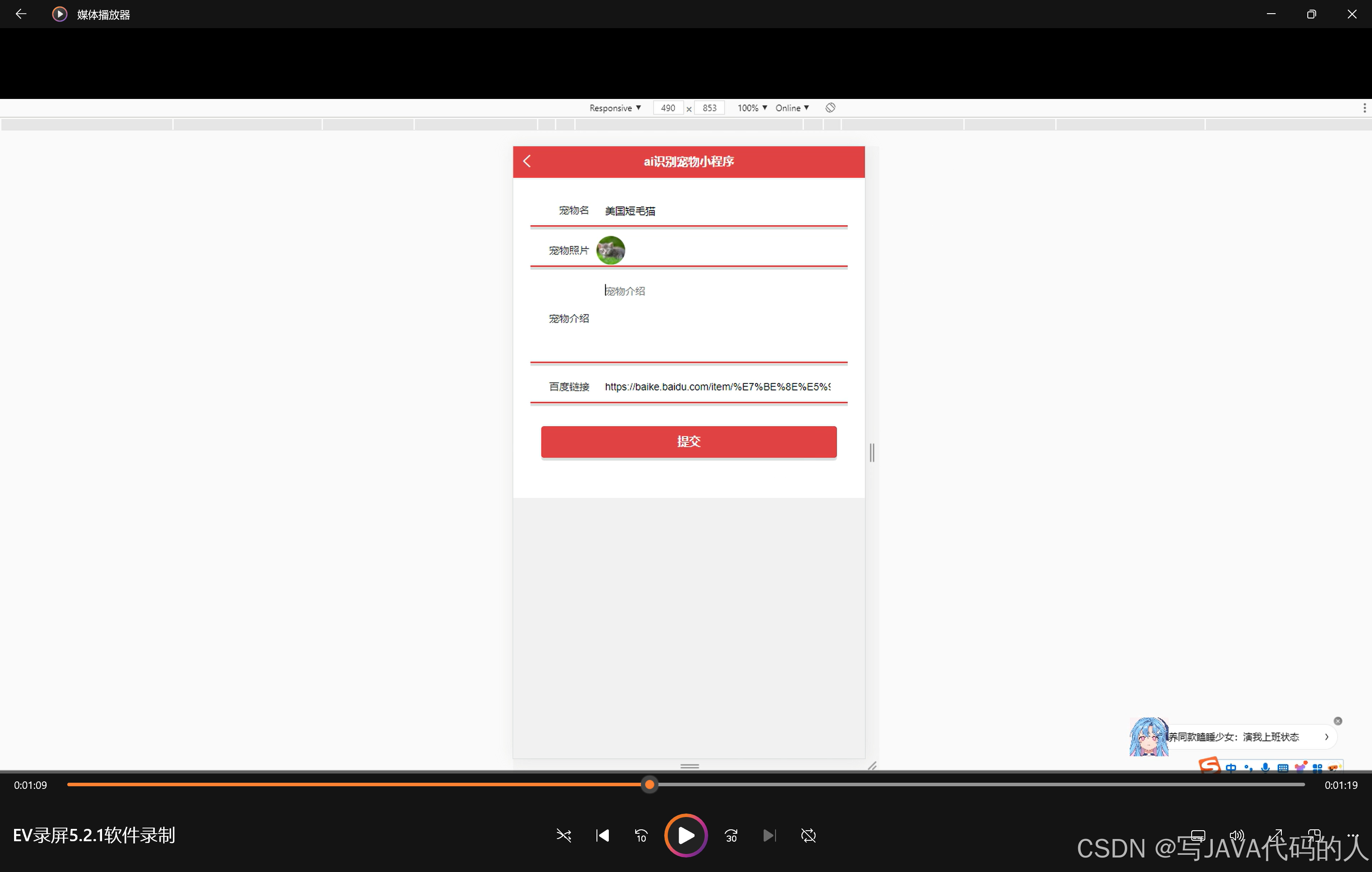This screenshot has width=1372, height=872.
Task: Click the 百度链接 label
Action: pos(569,387)
